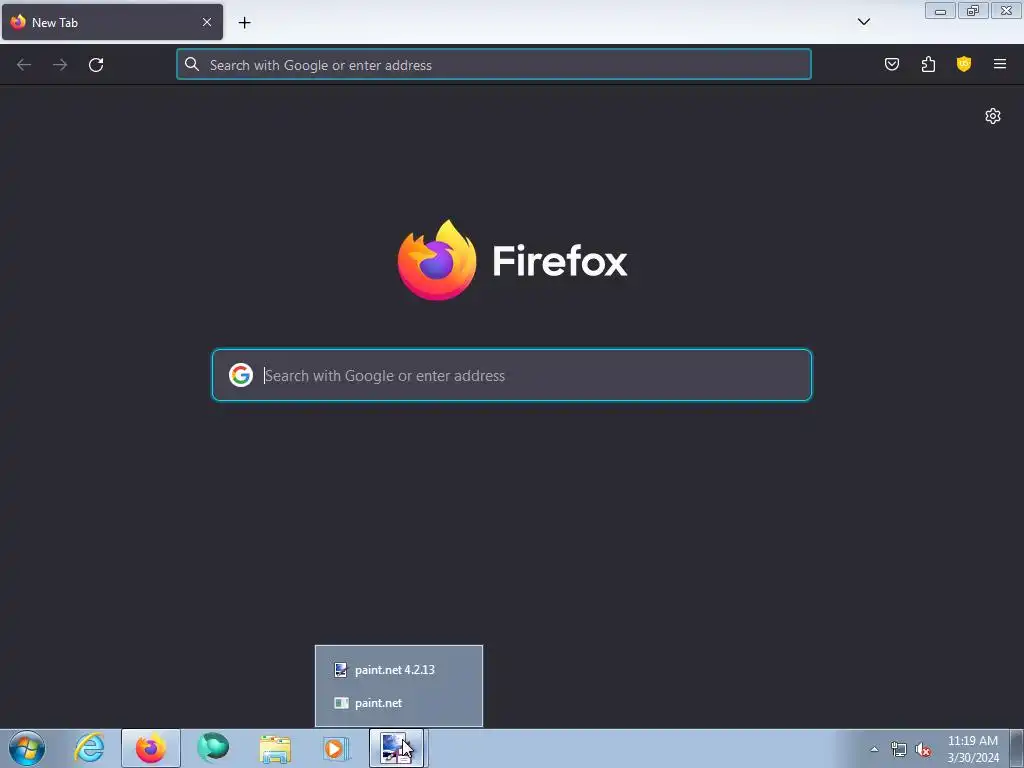Open New Tab personalize gear
This screenshot has height=768, width=1024.
[993, 116]
